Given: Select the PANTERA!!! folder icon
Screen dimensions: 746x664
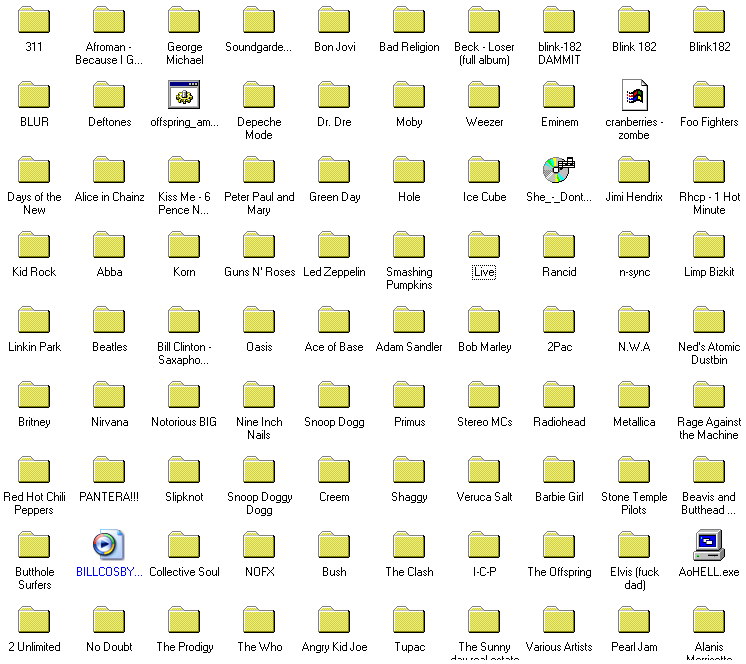Looking at the screenshot, I should click(x=109, y=469).
